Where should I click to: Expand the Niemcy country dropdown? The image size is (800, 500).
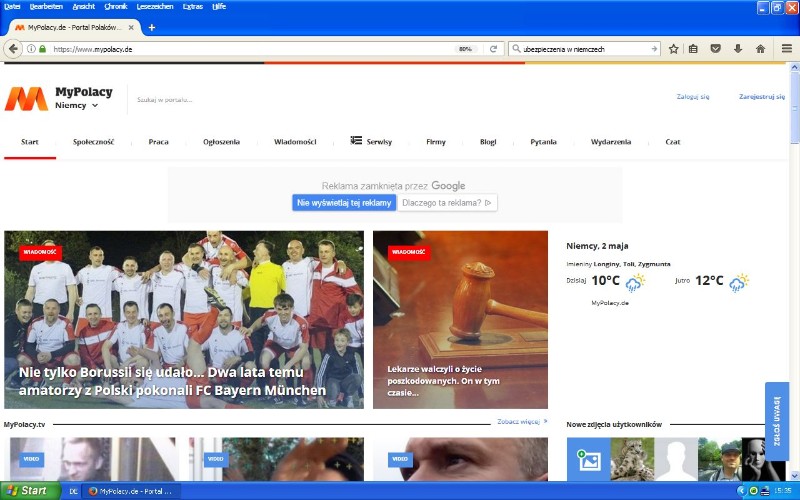coord(77,105)
